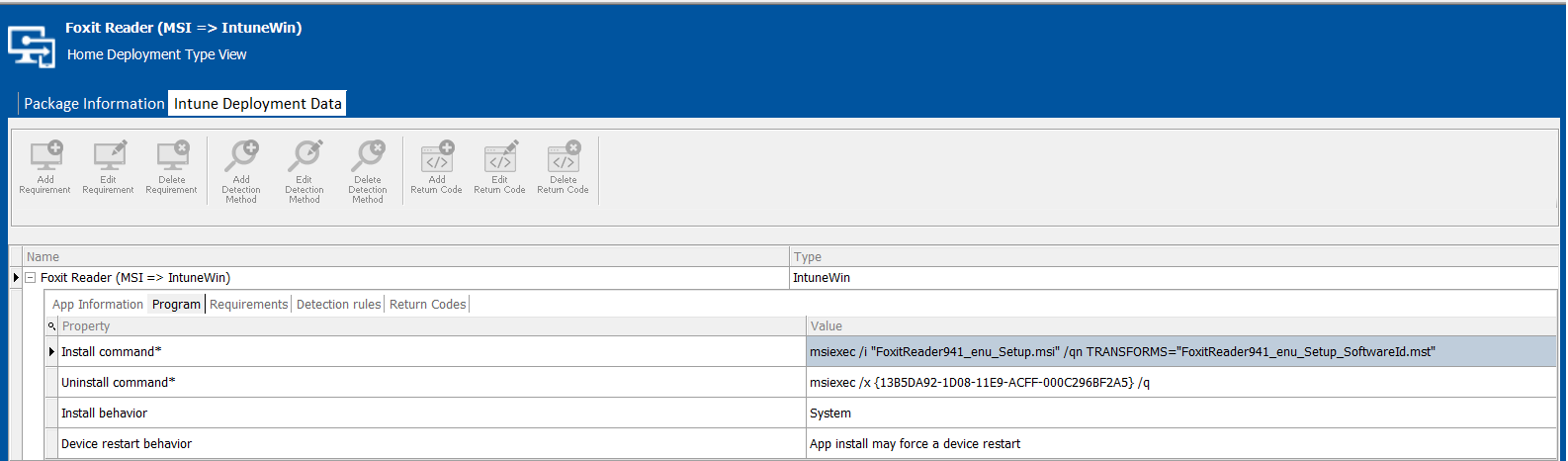Click the msiexec /x uninstall command value
Screen dimensions: 1568x461
click(1181, 383)
